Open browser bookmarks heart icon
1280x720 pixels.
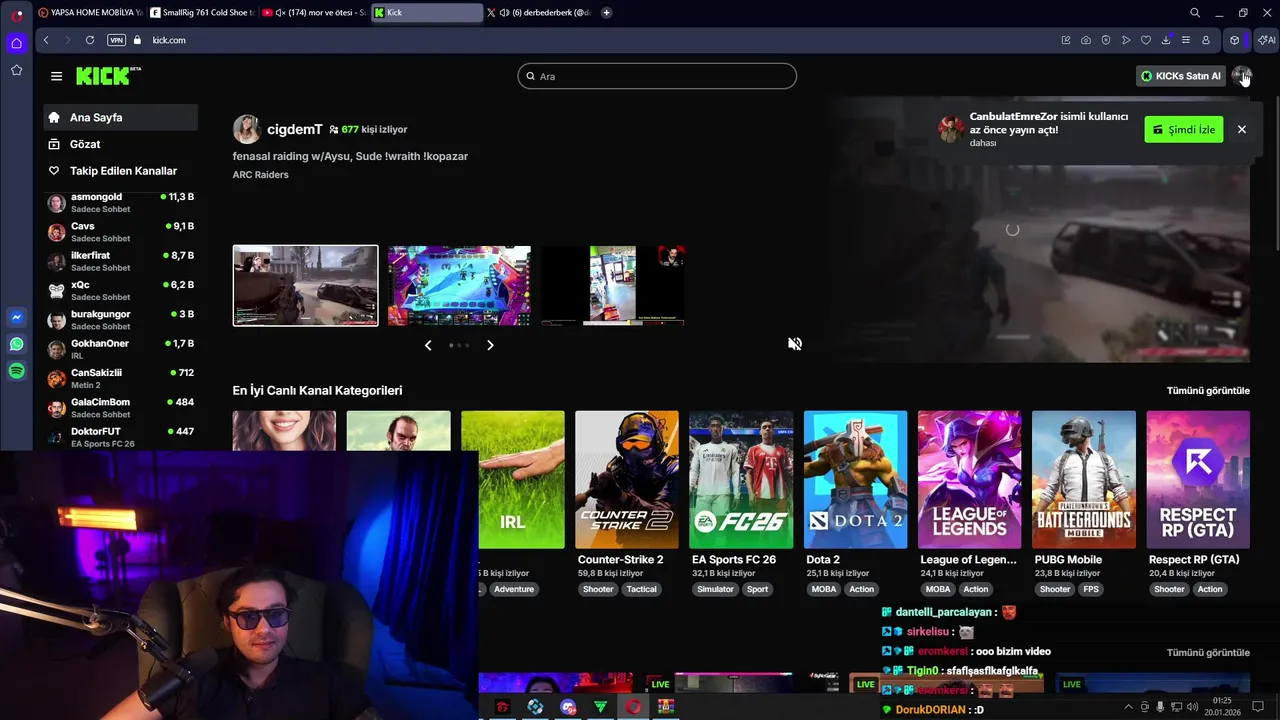1146,40
